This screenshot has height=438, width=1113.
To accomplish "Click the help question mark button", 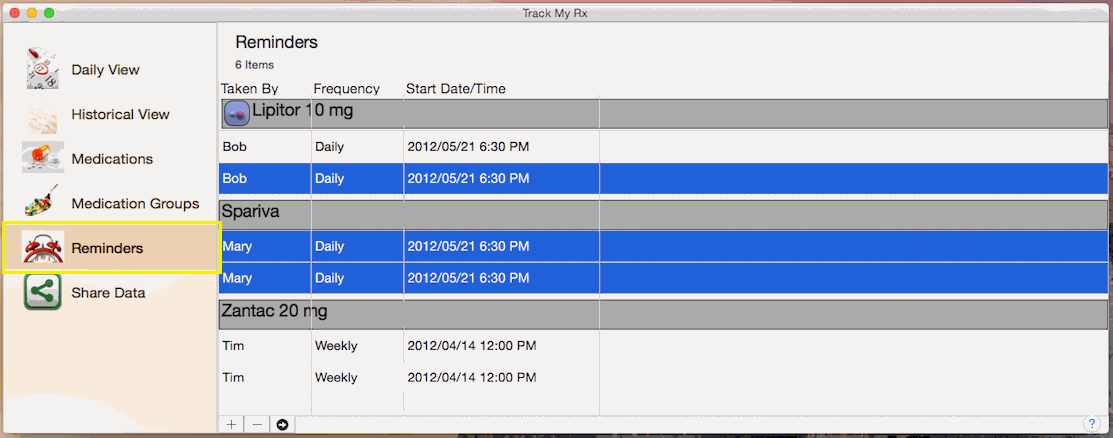I will (1091, 424).
